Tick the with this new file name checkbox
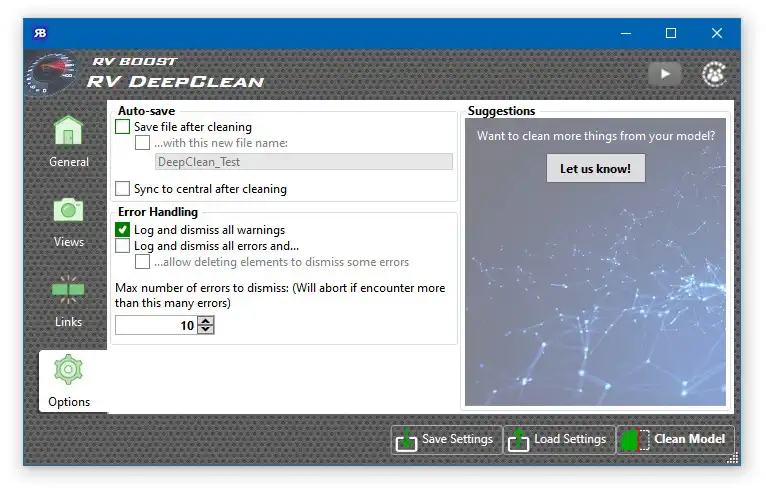The image size is (766, 494). coord(143,143)
